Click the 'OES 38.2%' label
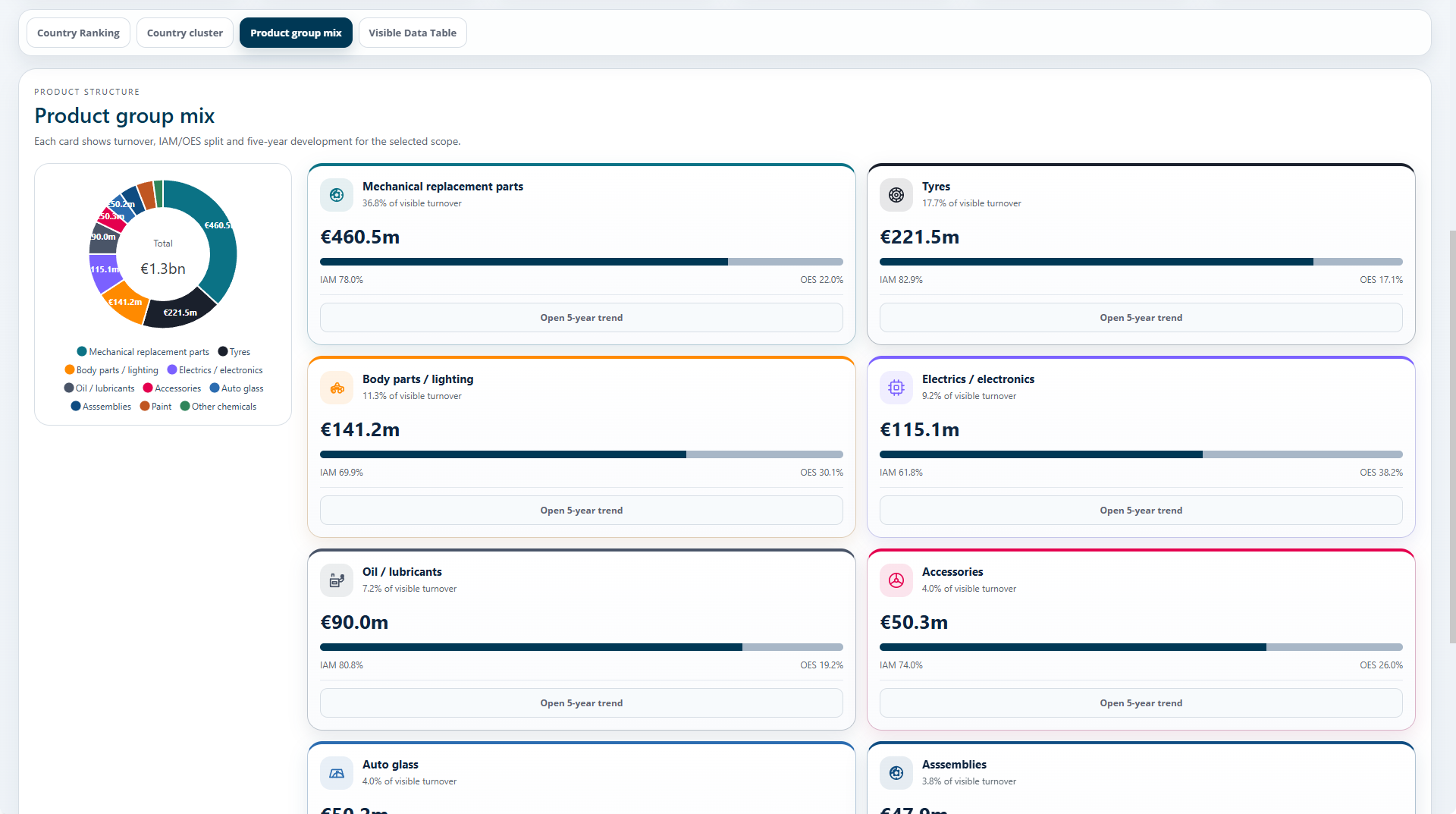The width and height of the screenshot is (1456, 814). pos(1381,473)
